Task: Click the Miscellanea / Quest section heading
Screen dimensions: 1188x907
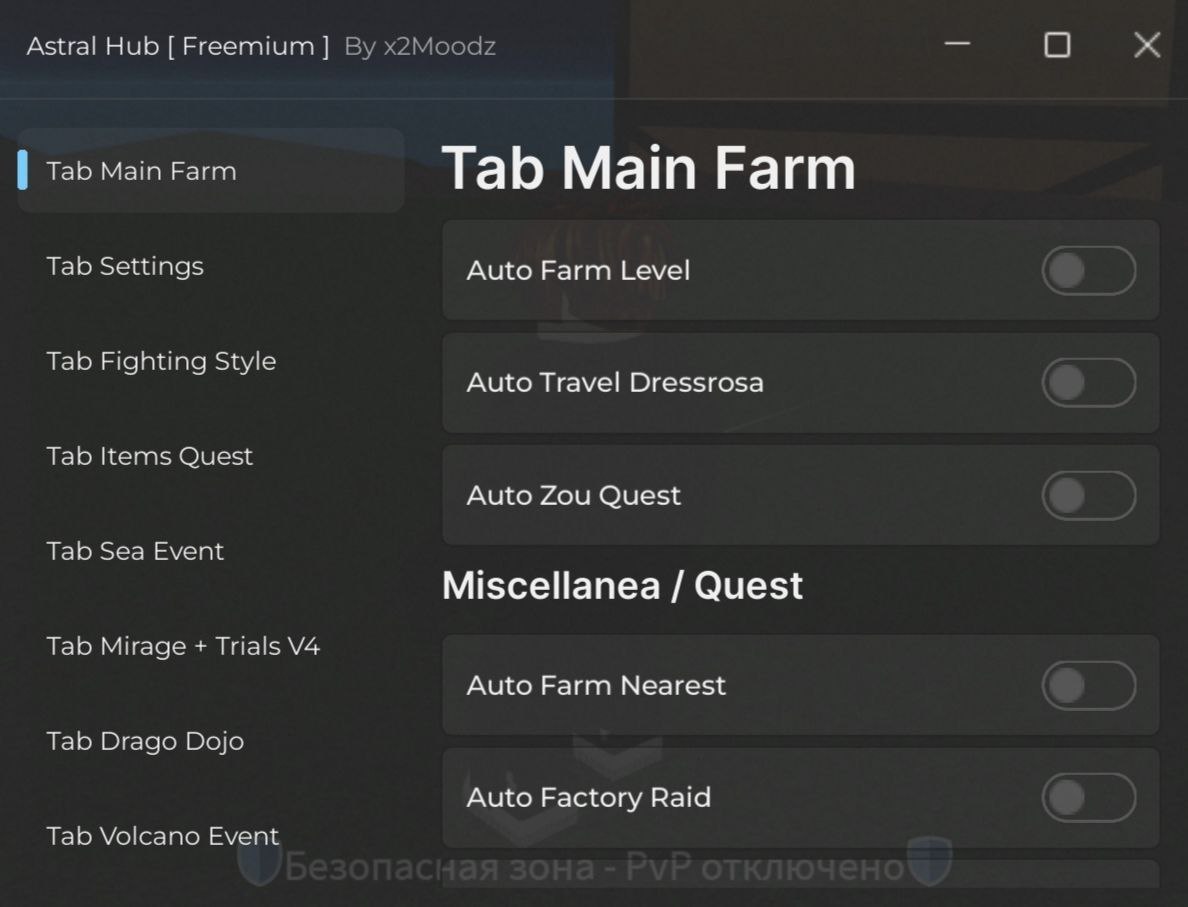Action: click(622, 586)
